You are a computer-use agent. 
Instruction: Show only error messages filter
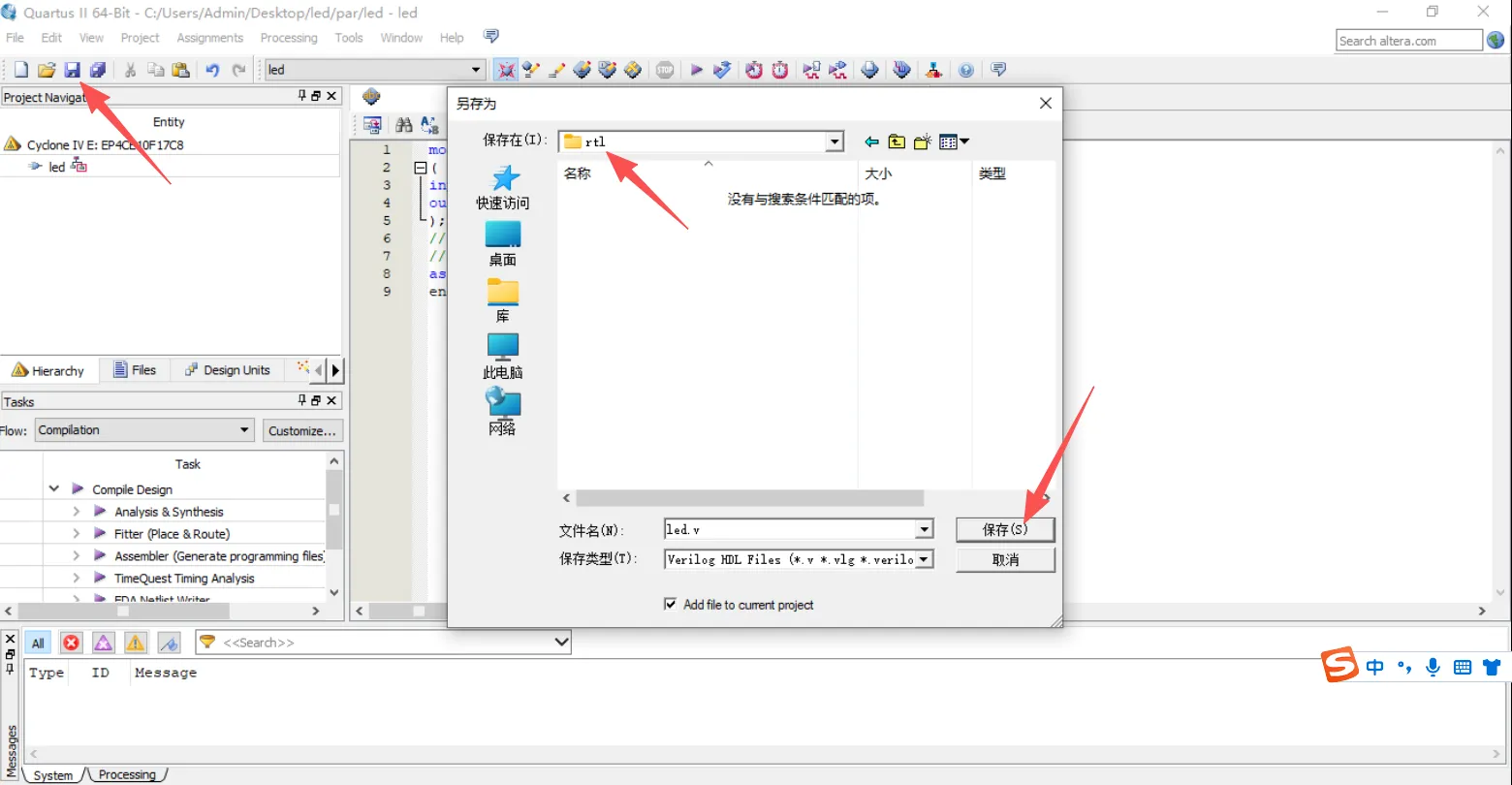(72, 643)
